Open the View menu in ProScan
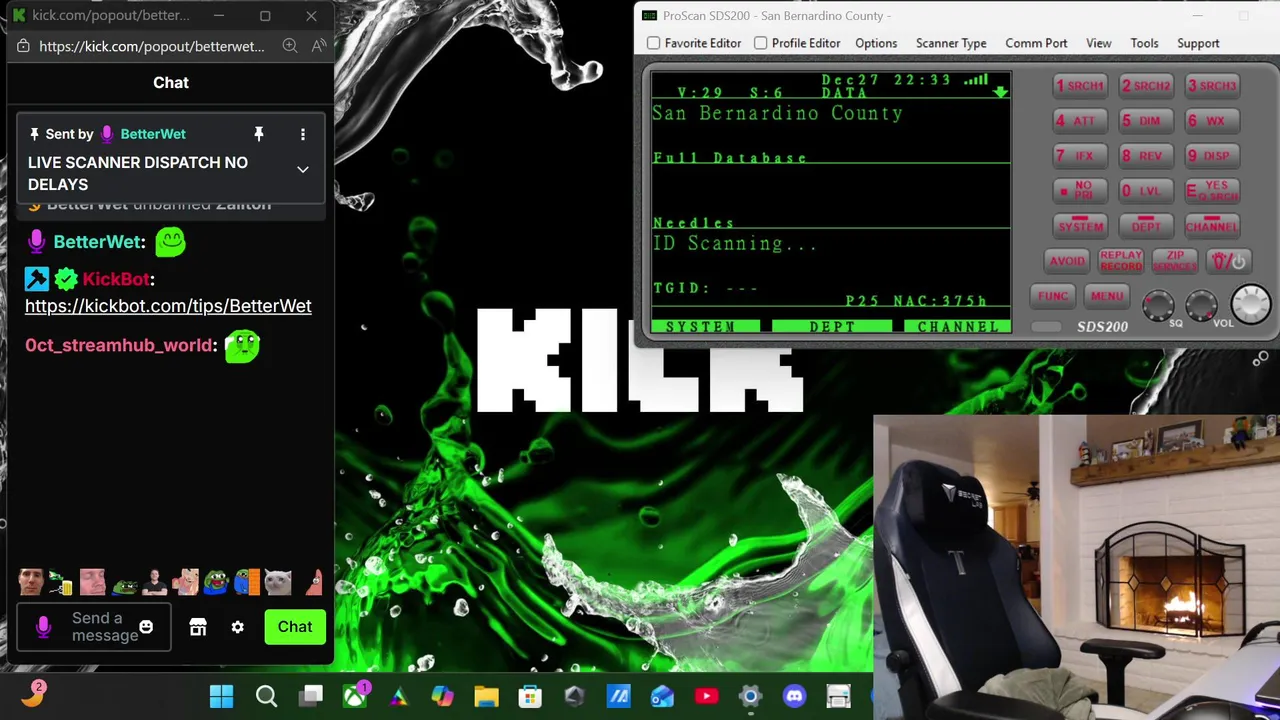1280x720 pixels. click(1098, 43)
